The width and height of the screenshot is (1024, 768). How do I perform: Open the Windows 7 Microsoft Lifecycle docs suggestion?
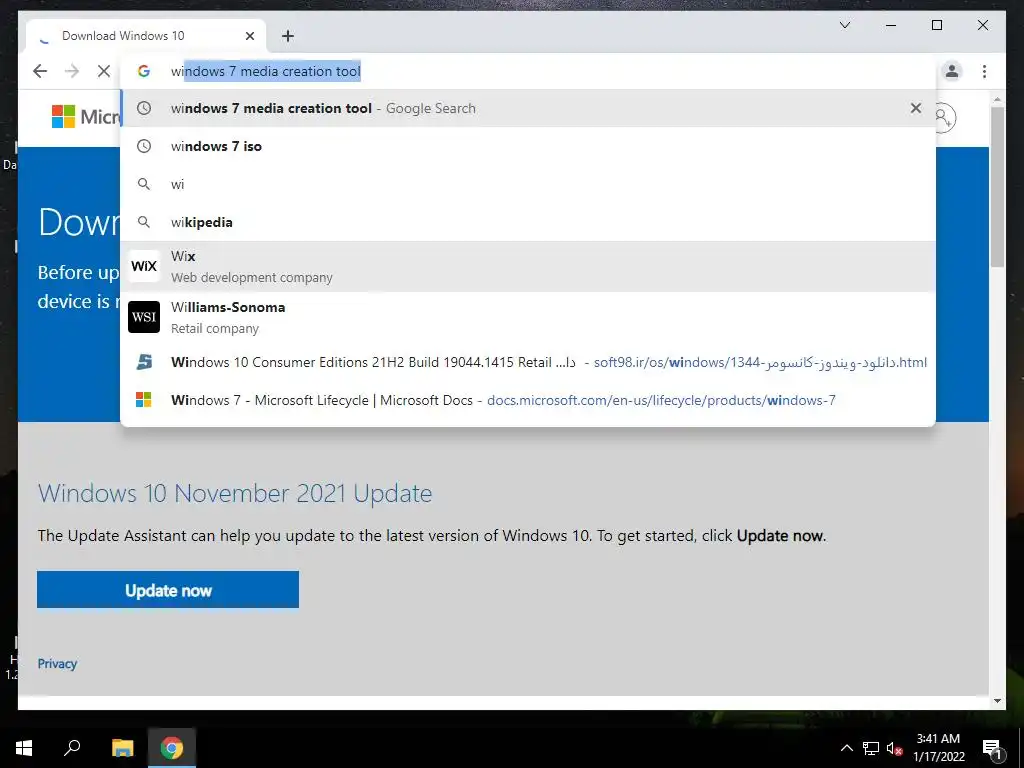pyautogui.click(x=528, y=400)
